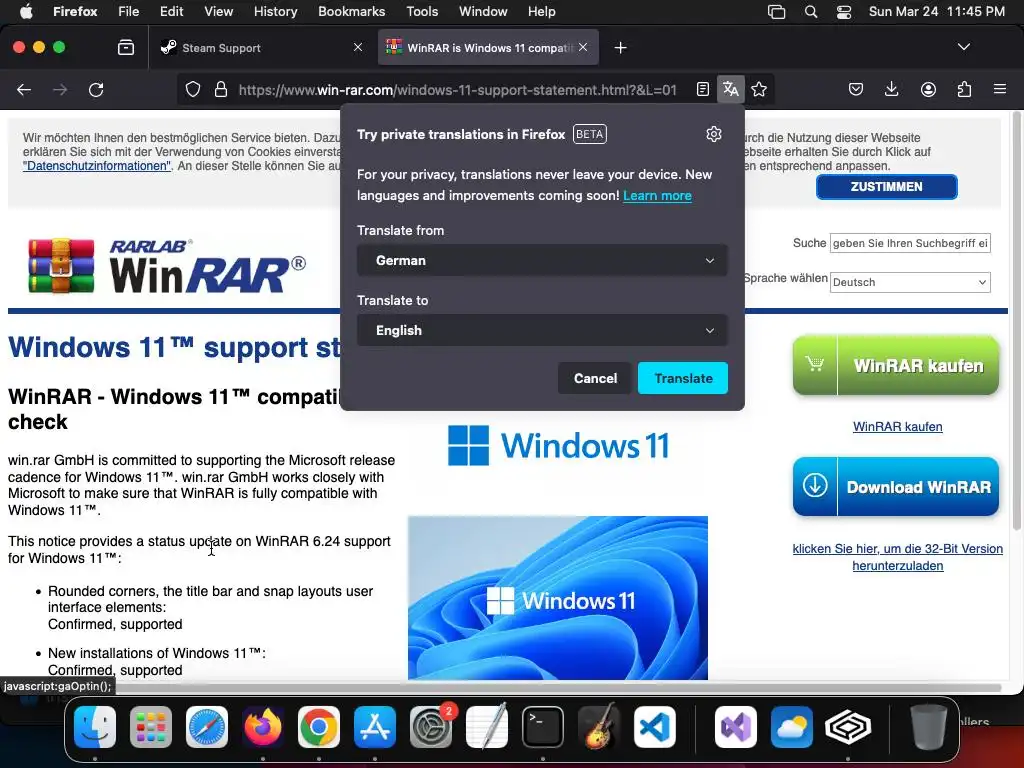
Task: Open the Bookmarks menu
Action: [x=351, y=12]
